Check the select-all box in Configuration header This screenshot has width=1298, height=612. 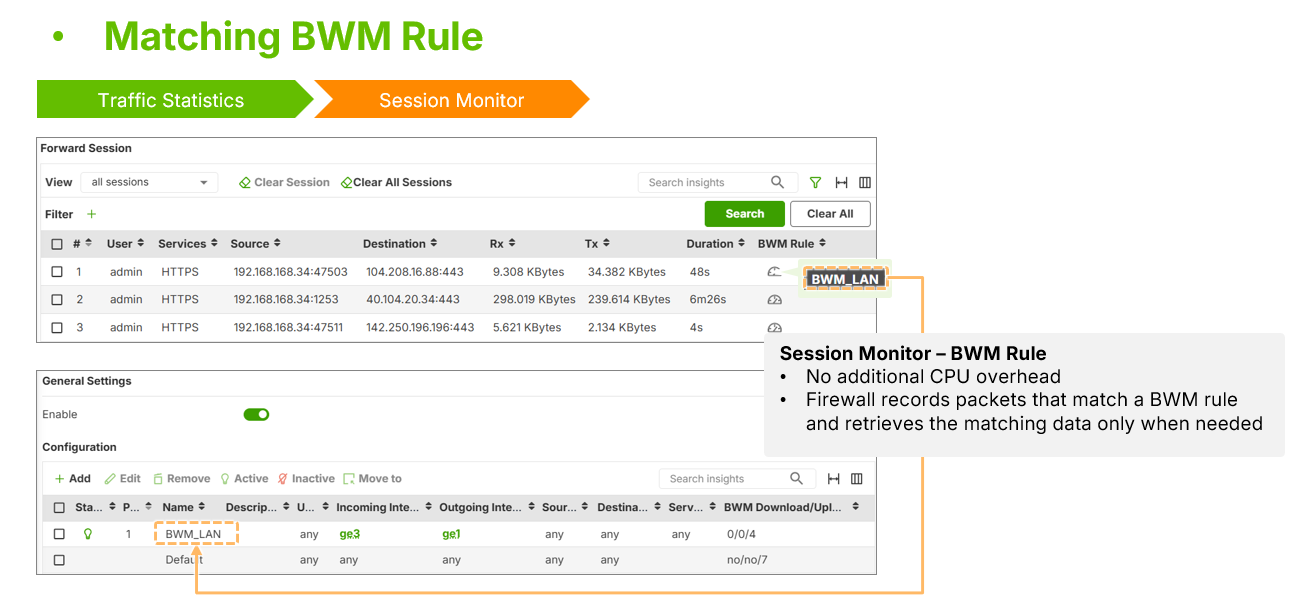(x=59, y=508)
